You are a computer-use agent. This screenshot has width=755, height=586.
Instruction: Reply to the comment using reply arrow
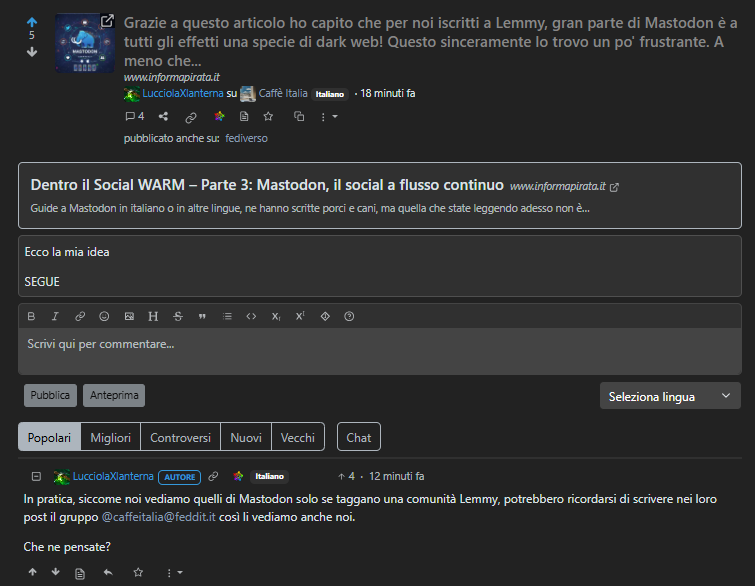click(x=108, y=572)
